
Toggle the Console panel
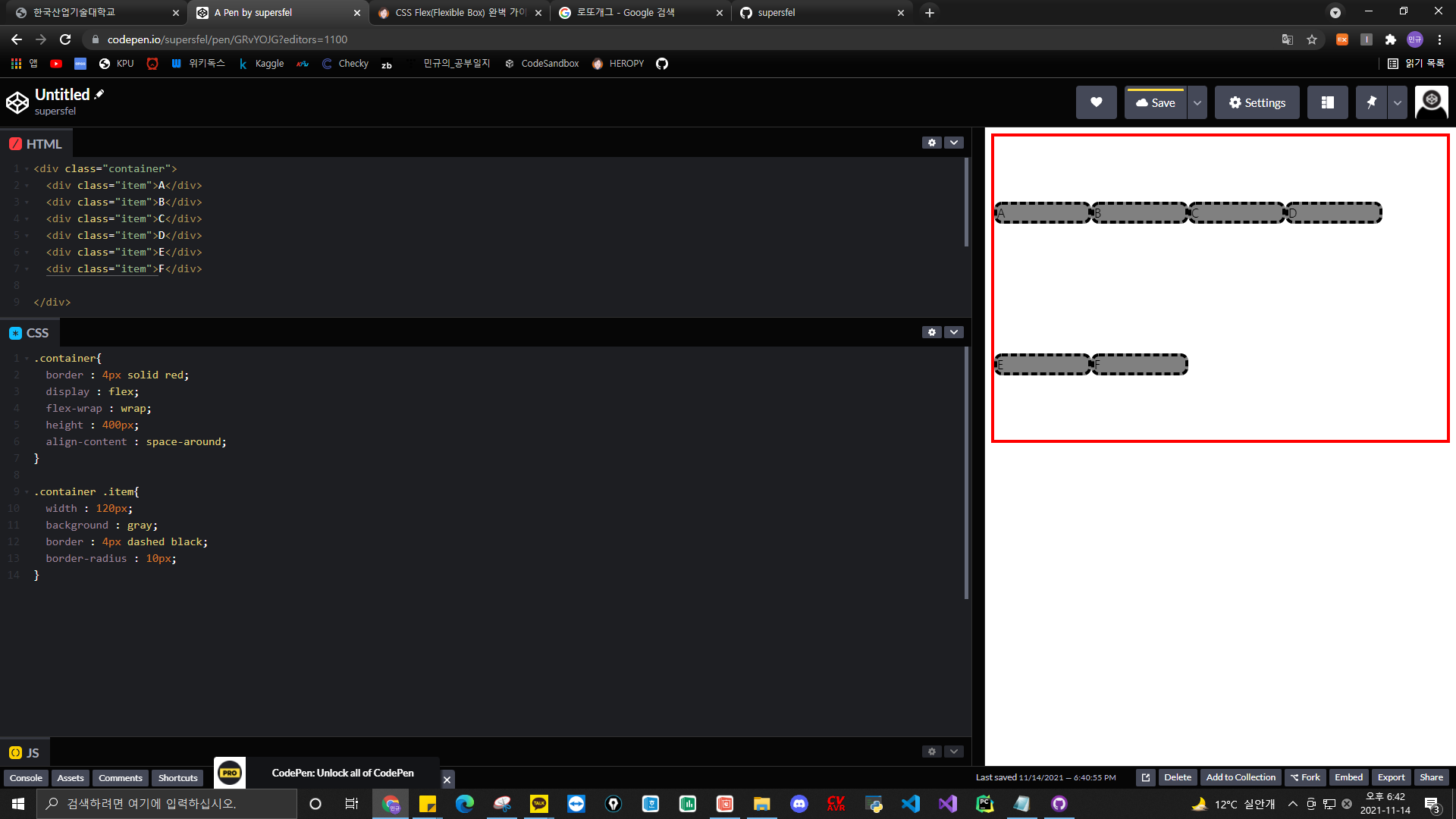tap(26, 778)
